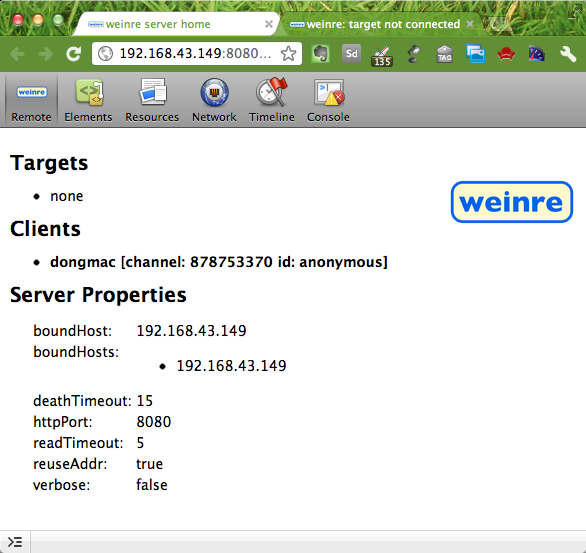Click the yellow minimize window button
The width and height of the screenshot is (586, 553).
(x=38, y=19)
